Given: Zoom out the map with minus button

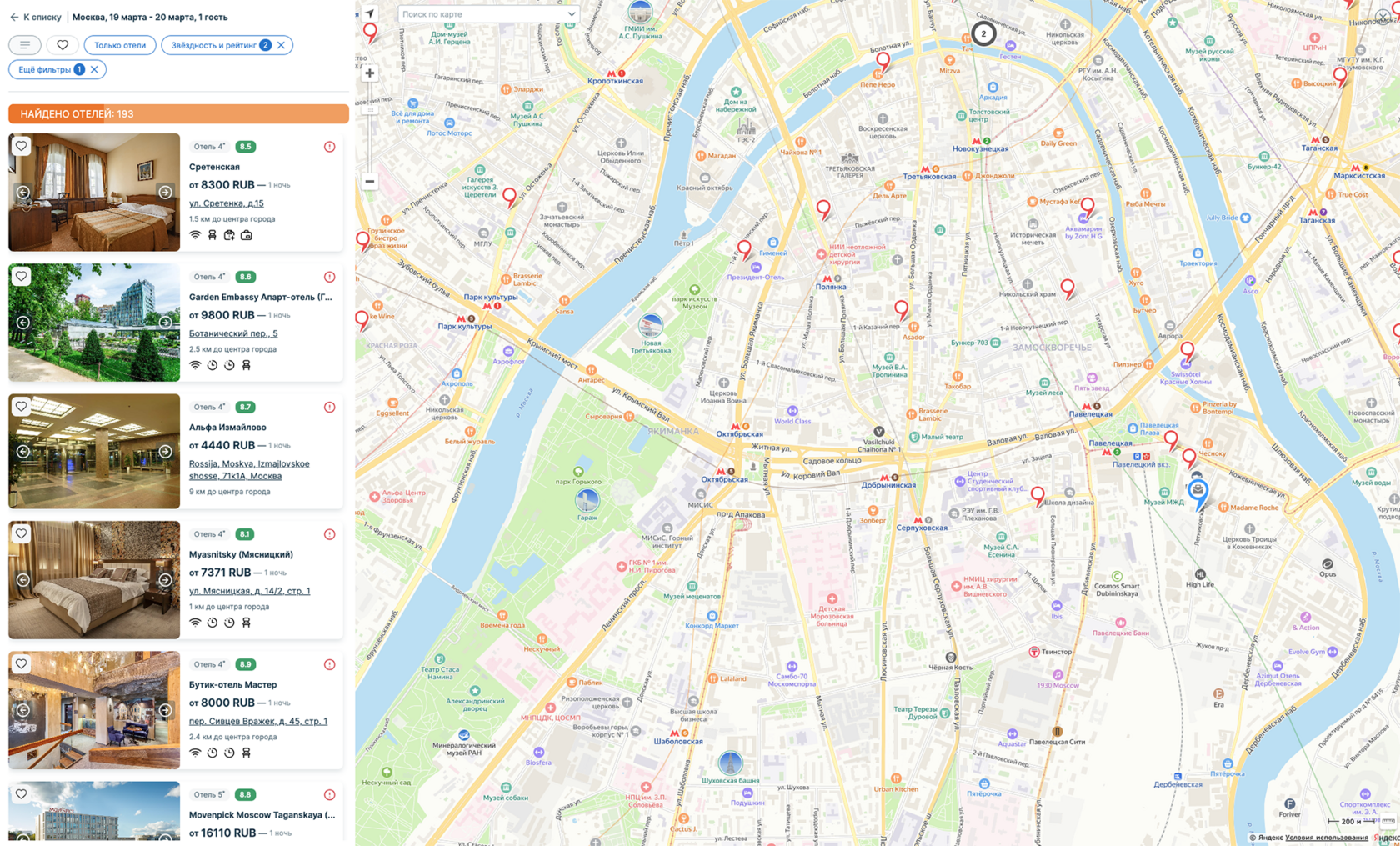Looking at the screenshot, I should click(370, 181).
